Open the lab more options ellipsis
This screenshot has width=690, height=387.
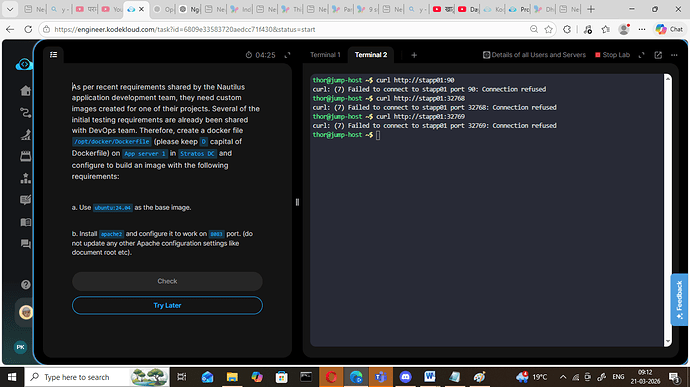tap(674, 55)
